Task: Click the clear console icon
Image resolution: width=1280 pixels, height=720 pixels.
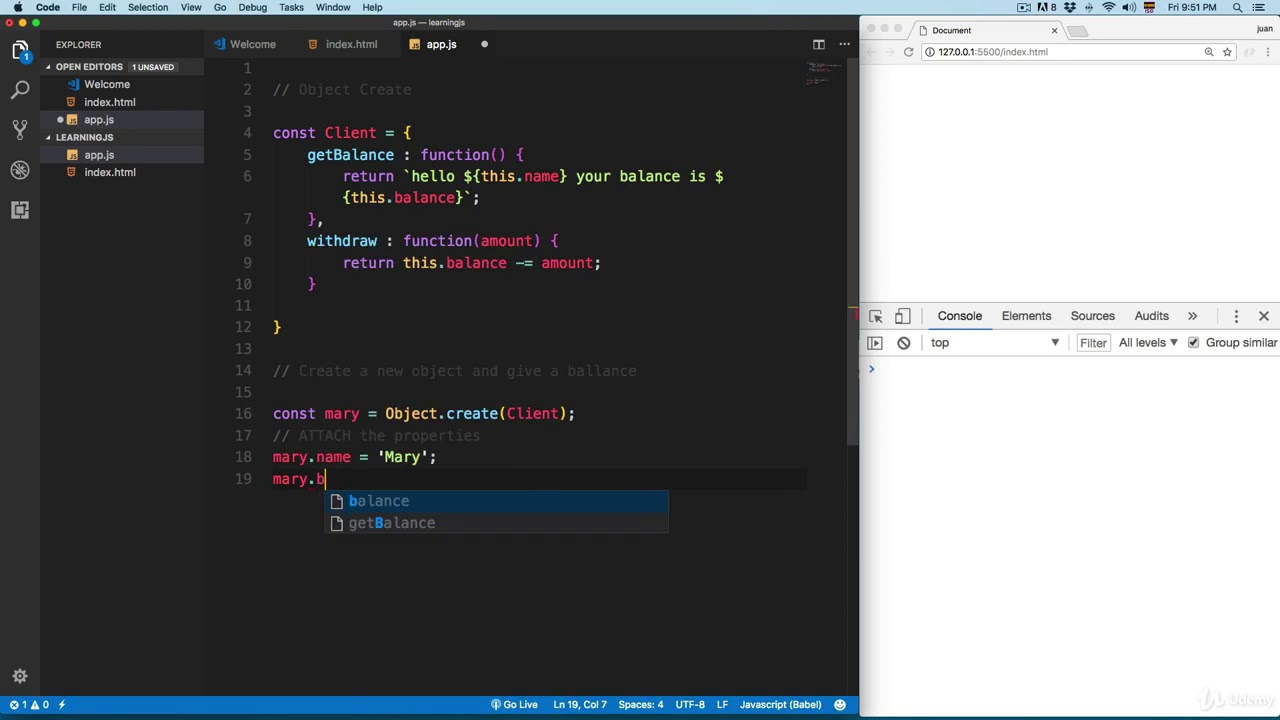Action: point(903,343)
